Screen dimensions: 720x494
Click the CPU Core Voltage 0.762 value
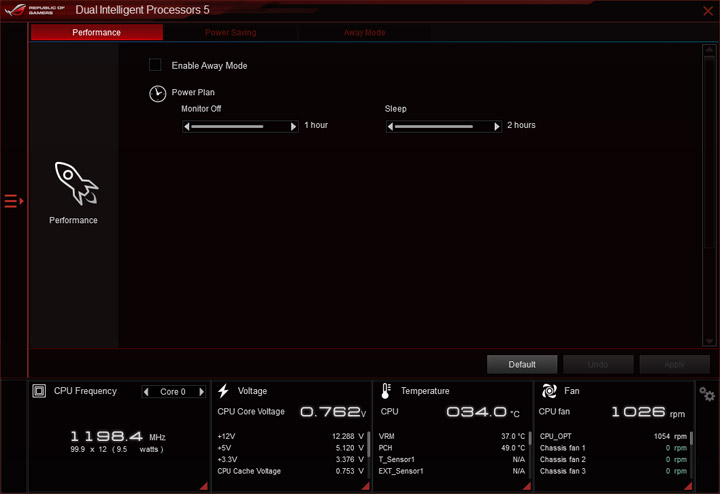tap(332, 412)
